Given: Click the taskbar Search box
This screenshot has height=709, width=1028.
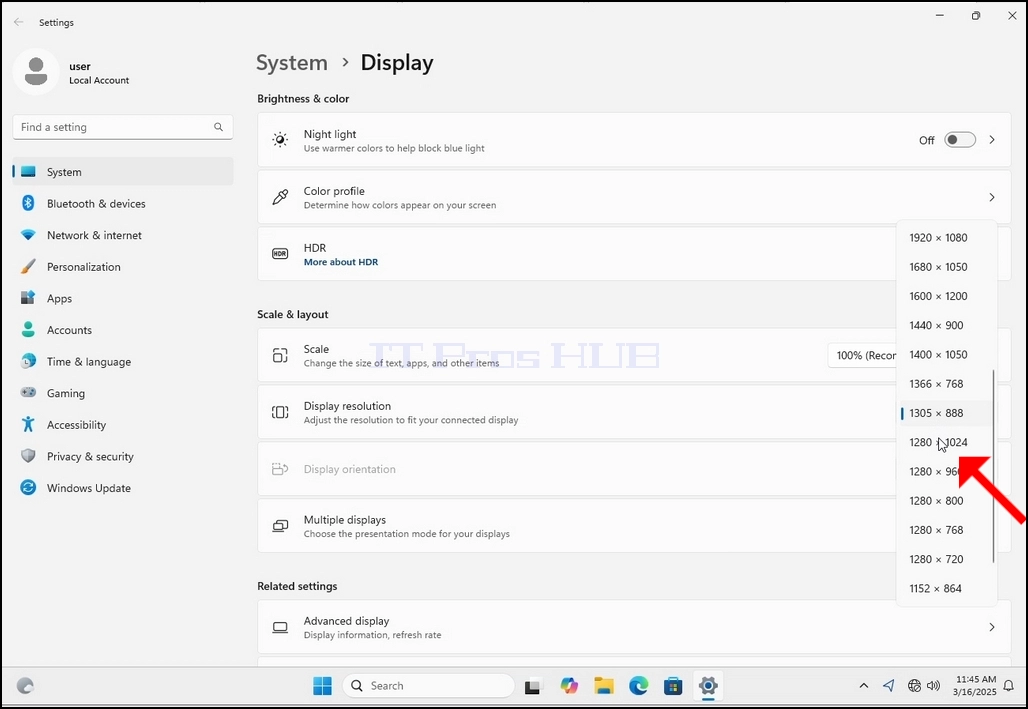Looking at the screenshot, I should tap(428, 686).
